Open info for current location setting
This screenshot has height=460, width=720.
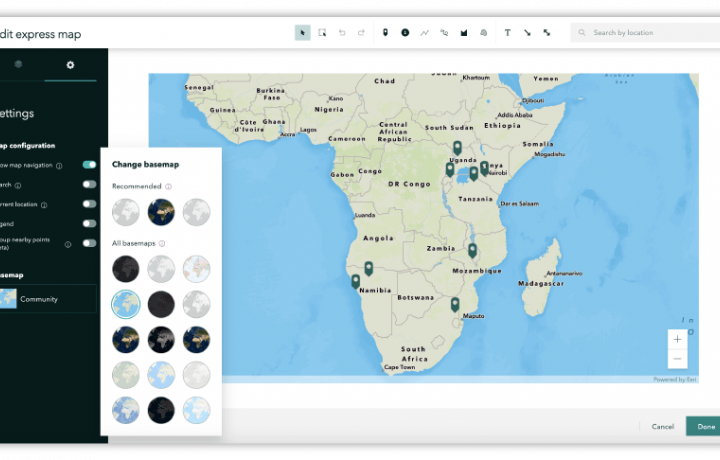44,205
